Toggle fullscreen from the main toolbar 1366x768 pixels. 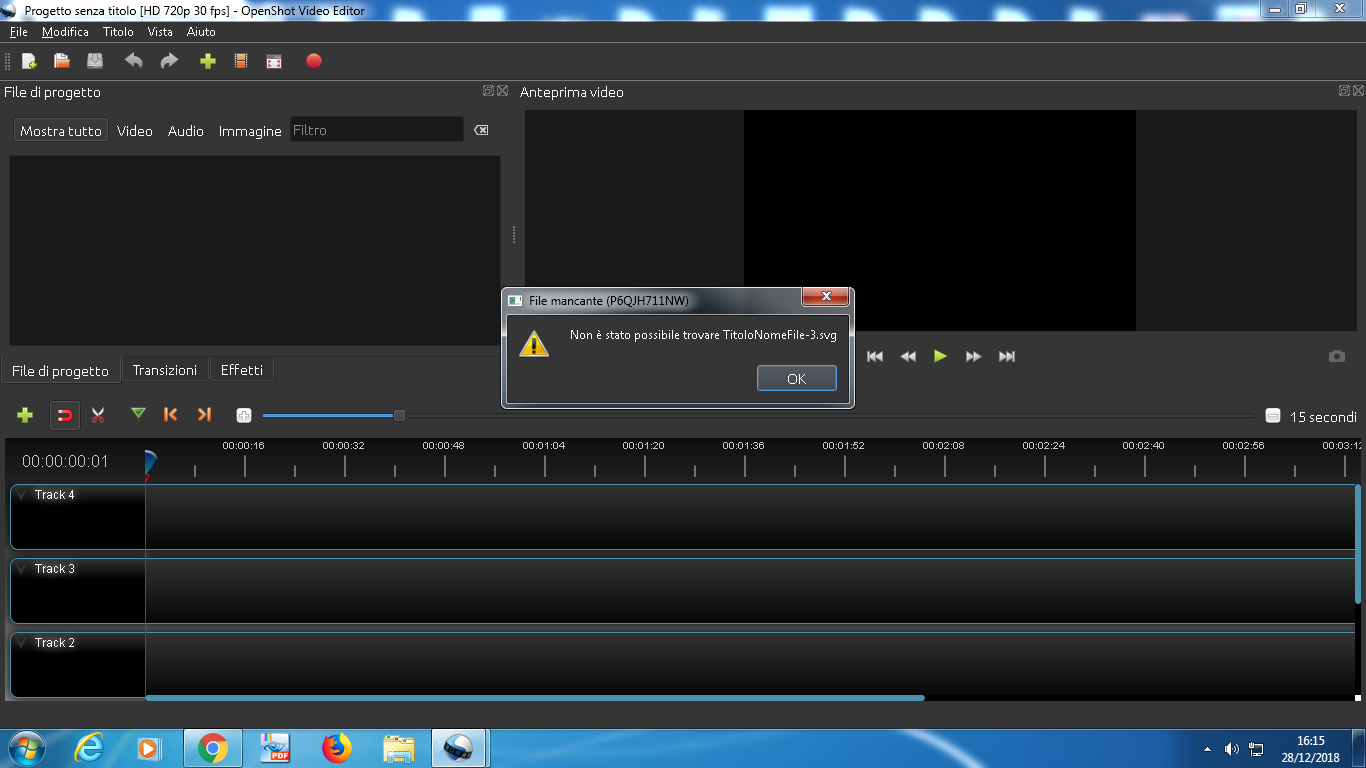coord(274,61)
